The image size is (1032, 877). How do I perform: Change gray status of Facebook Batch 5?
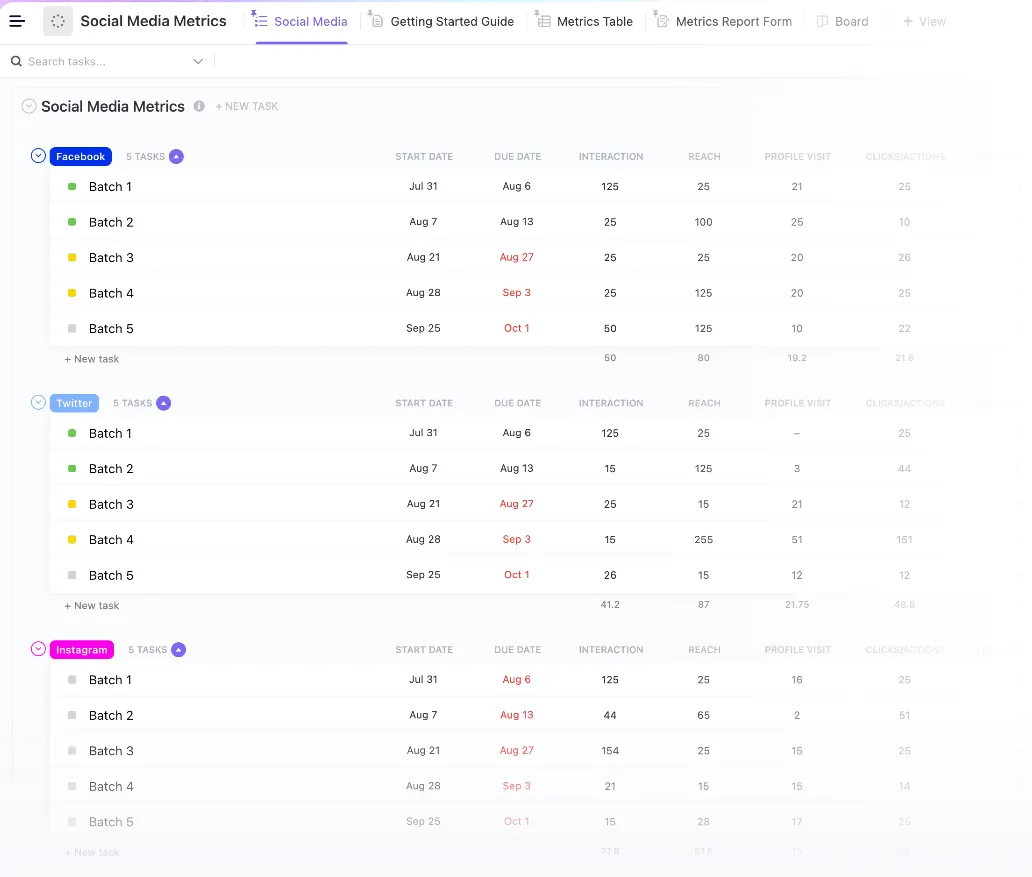coord(72,329)
